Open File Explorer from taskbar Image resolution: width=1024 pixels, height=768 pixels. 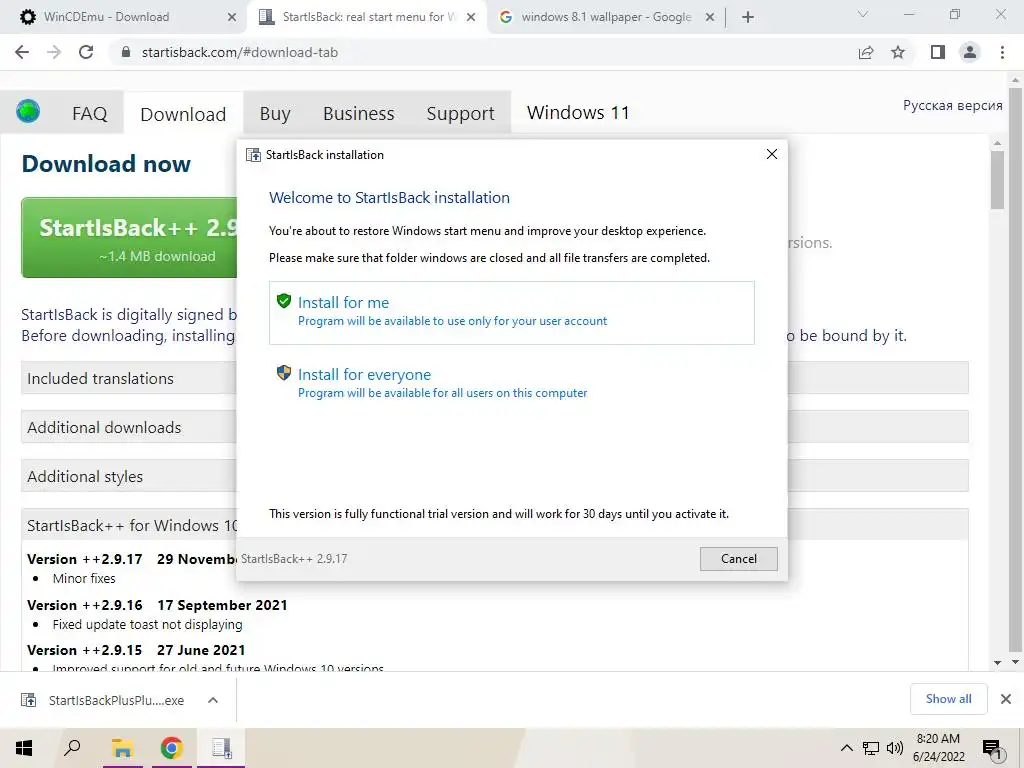coord(122,748)
